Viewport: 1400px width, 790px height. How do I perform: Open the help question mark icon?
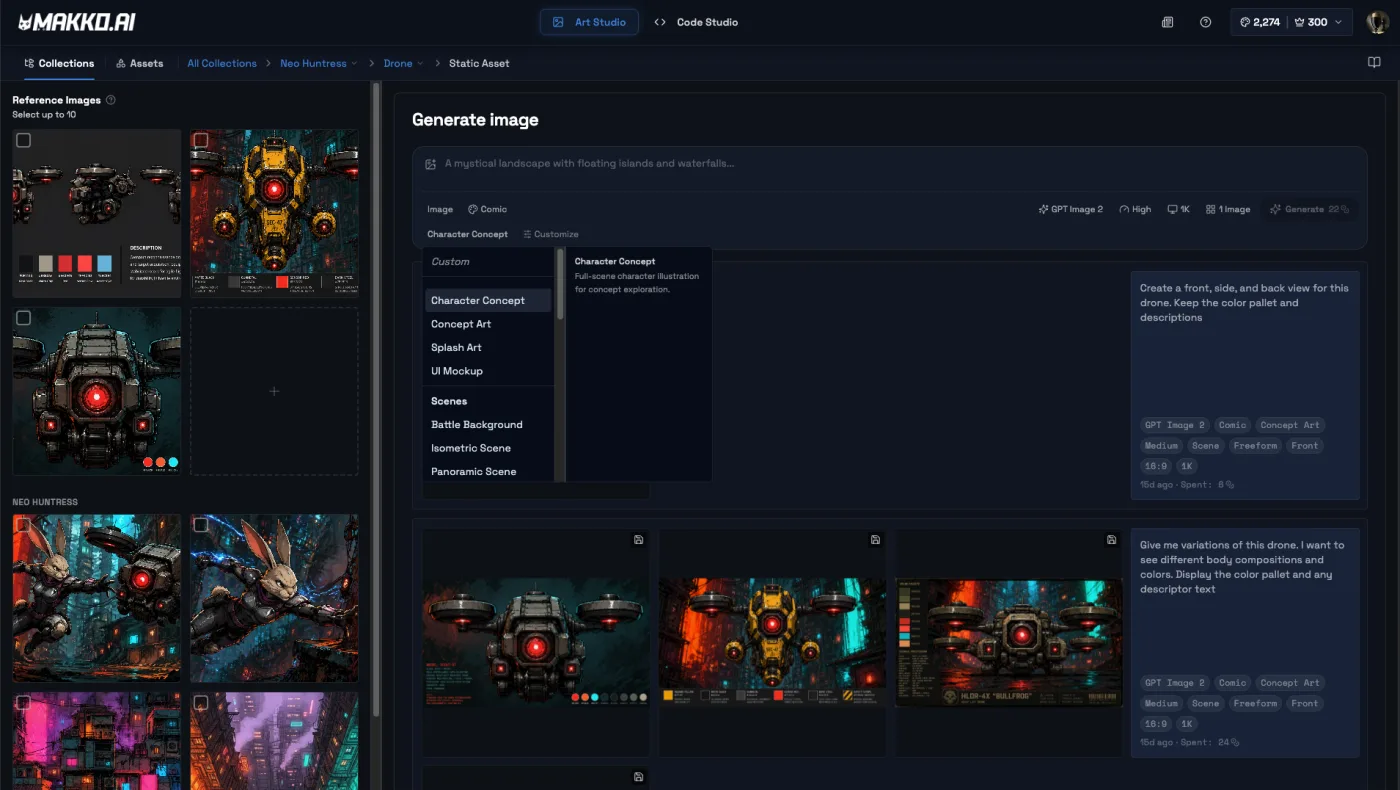[x=1206, y=22]
